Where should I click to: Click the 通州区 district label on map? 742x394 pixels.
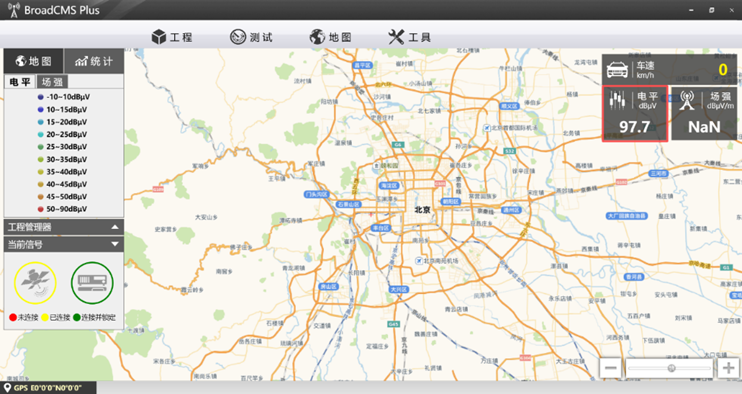511,210
